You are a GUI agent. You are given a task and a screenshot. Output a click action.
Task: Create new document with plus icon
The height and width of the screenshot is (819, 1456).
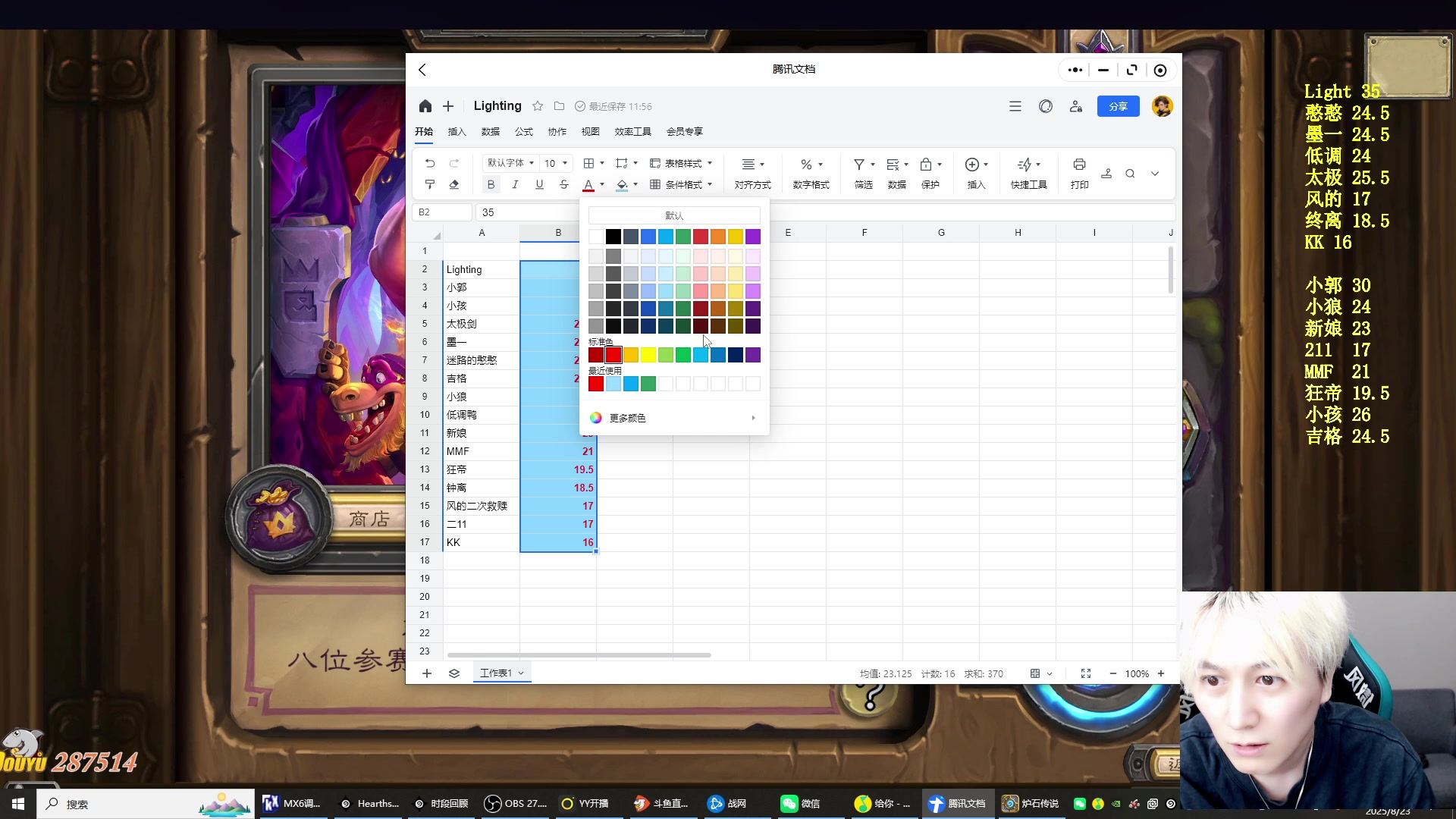(448, 106)
